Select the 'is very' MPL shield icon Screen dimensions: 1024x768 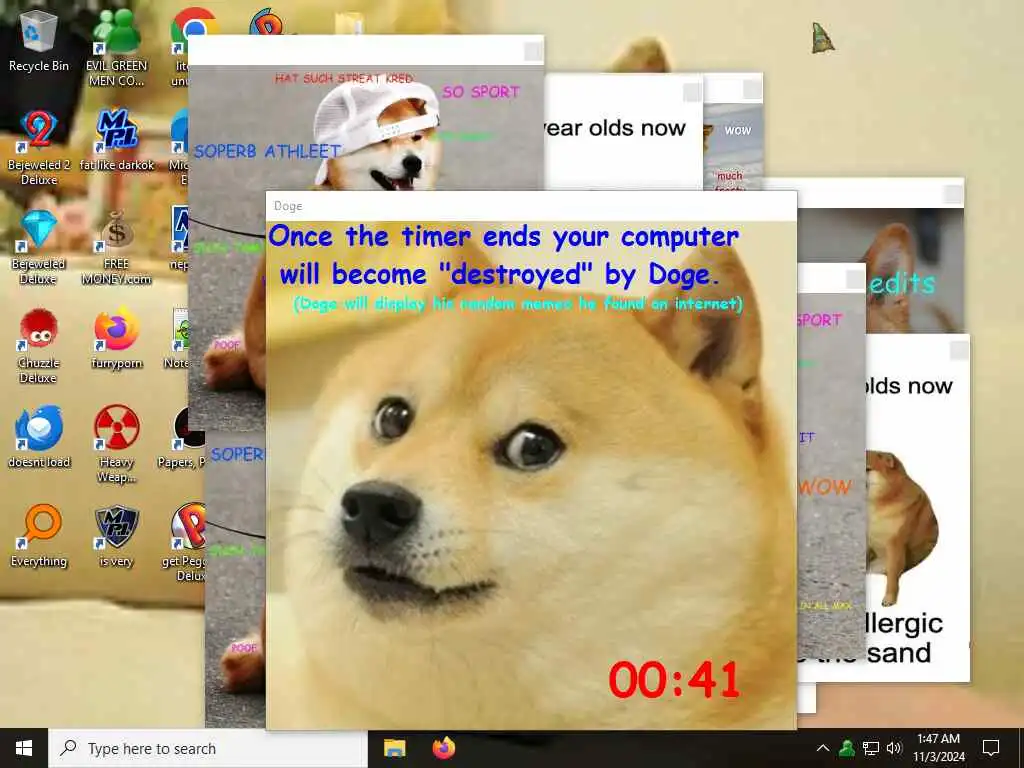tap(116, 537)
